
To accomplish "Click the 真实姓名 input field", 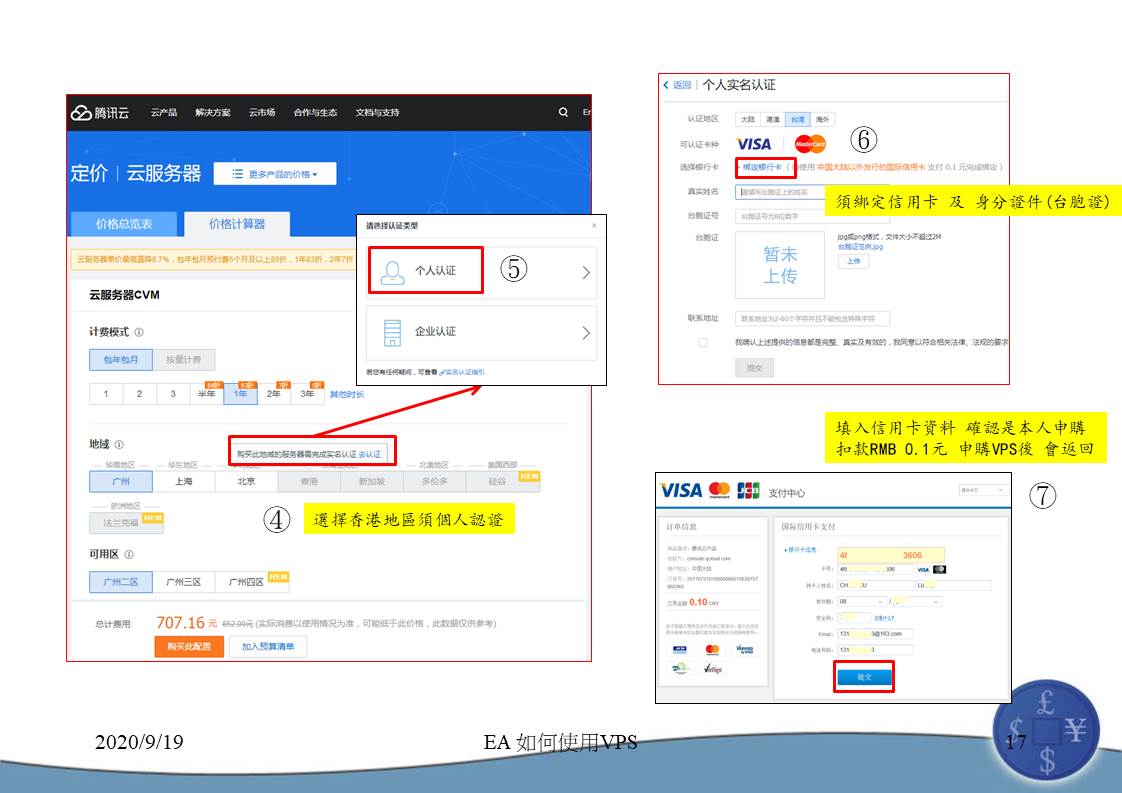I will tap(780, 192).
